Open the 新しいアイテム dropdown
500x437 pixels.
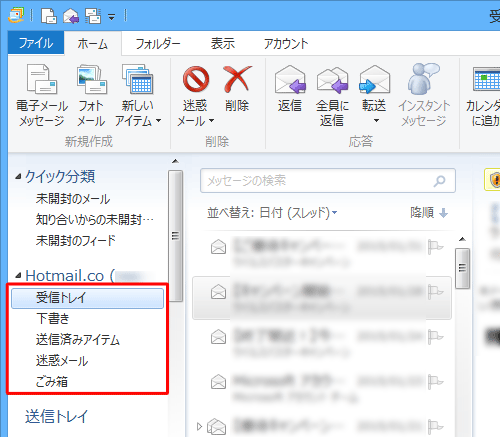[x=138, y=96]
